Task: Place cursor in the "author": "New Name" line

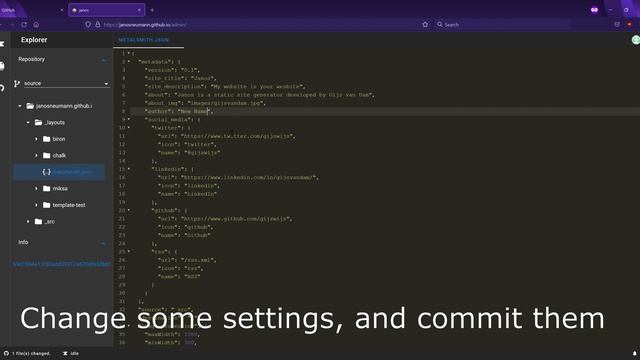Action: tap(179, 111)
